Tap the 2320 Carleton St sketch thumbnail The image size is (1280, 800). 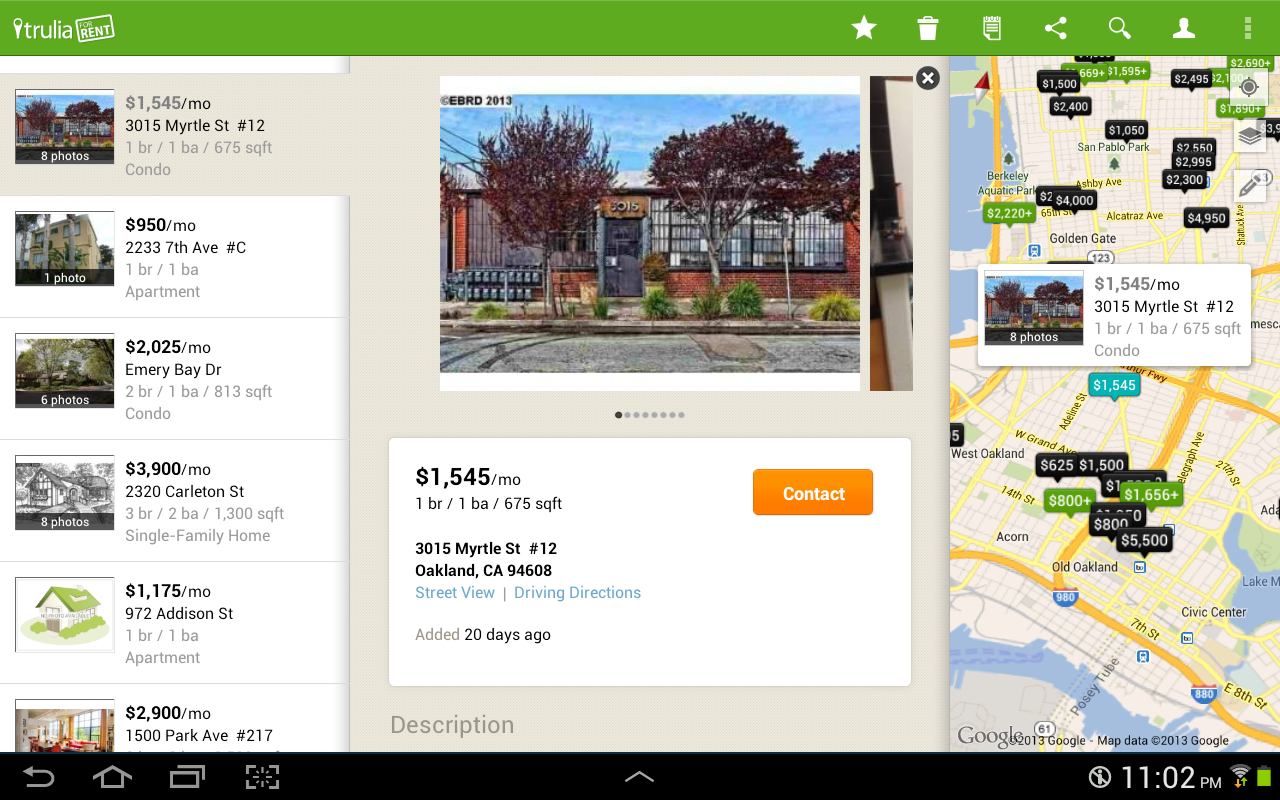coord(65,493)
